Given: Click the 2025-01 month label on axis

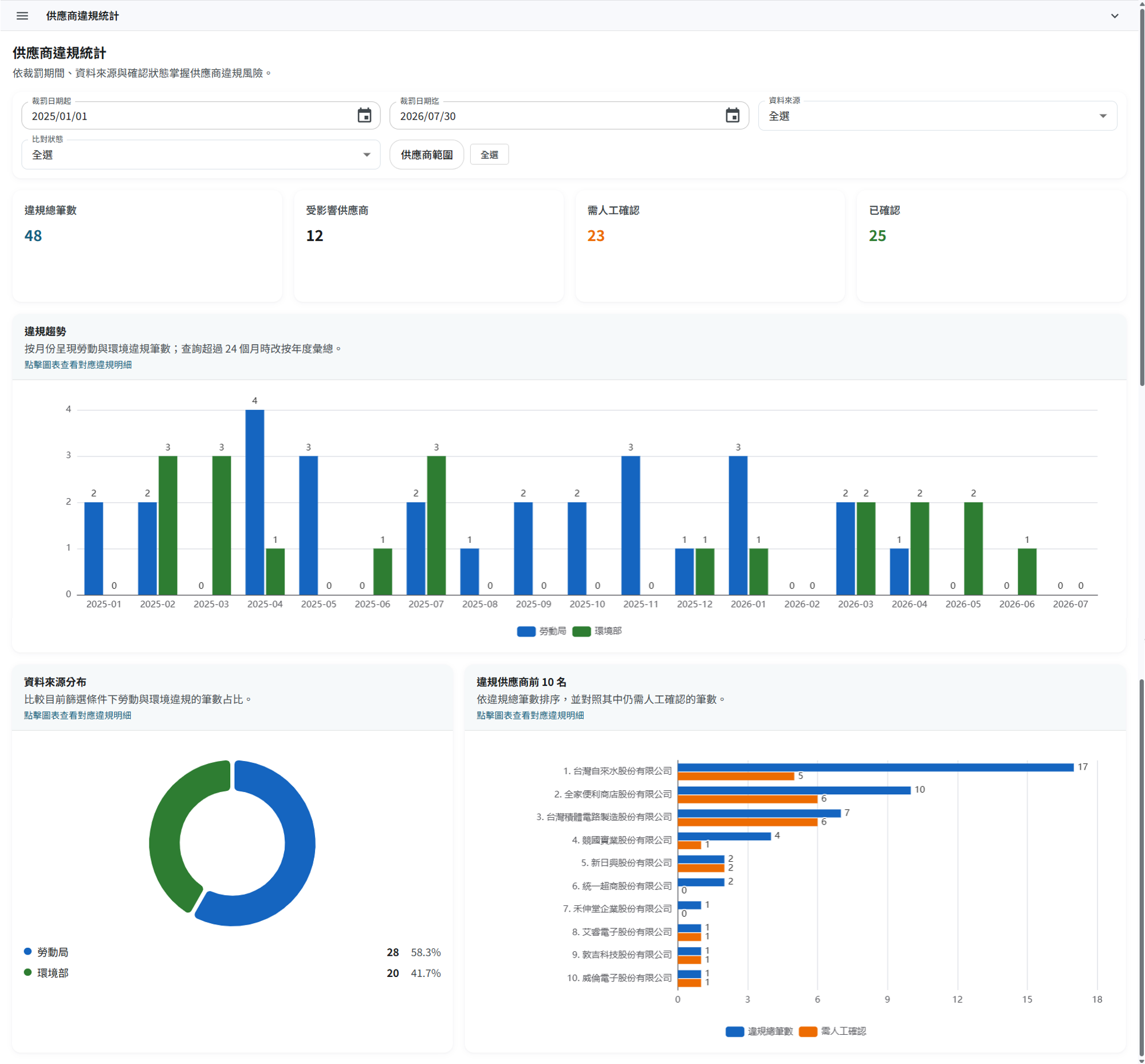Looking at the screenshot, I should tap(104, 604).
